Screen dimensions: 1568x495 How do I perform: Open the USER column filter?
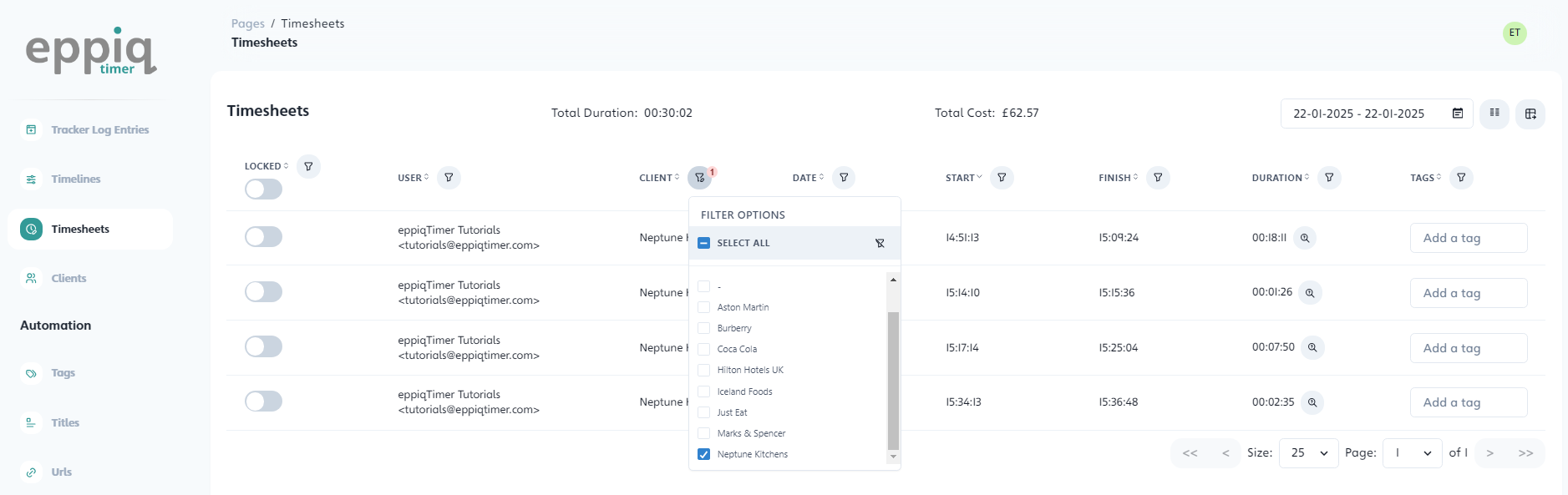coord(449,178)
